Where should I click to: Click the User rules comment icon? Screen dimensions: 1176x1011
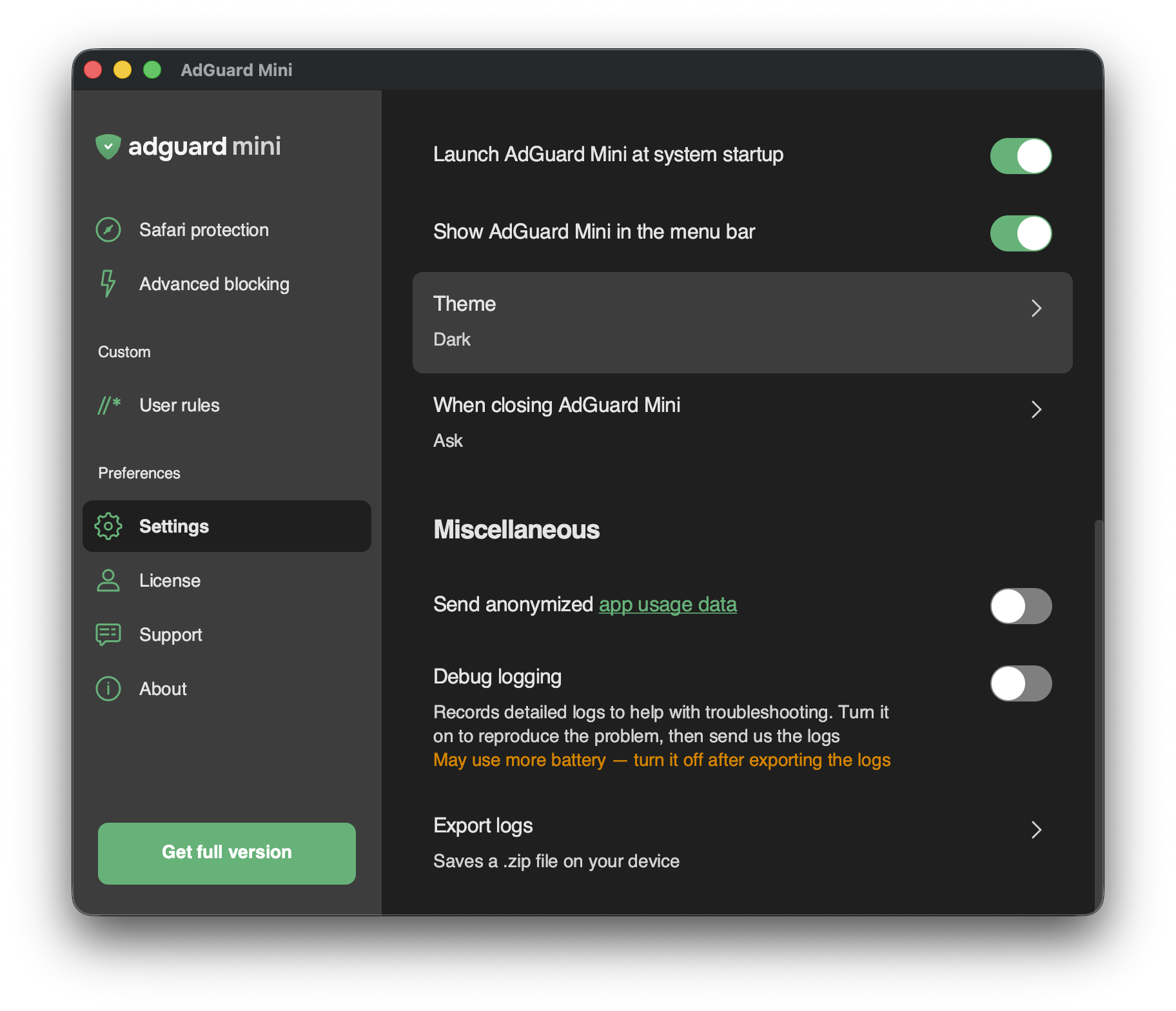(109, 405)
